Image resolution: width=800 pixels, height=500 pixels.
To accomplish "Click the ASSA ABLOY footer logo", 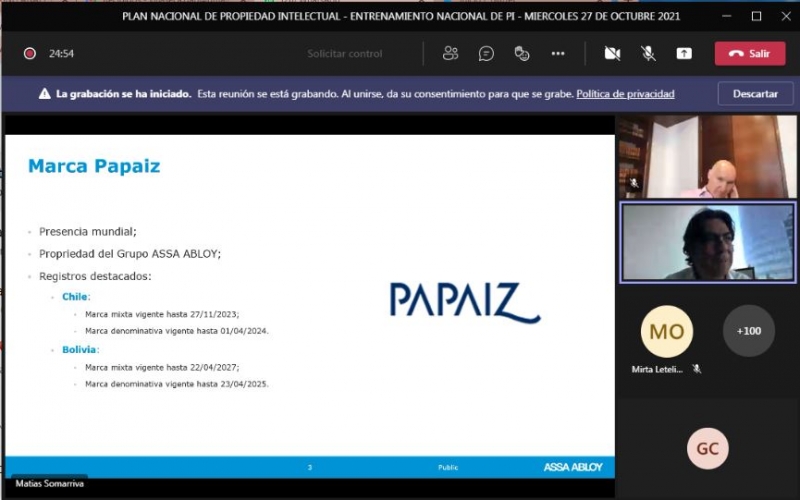I will 572,467.
